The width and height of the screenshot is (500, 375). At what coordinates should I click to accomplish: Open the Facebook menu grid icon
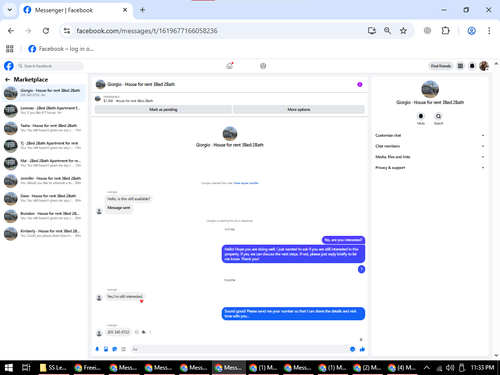(460, 66)
